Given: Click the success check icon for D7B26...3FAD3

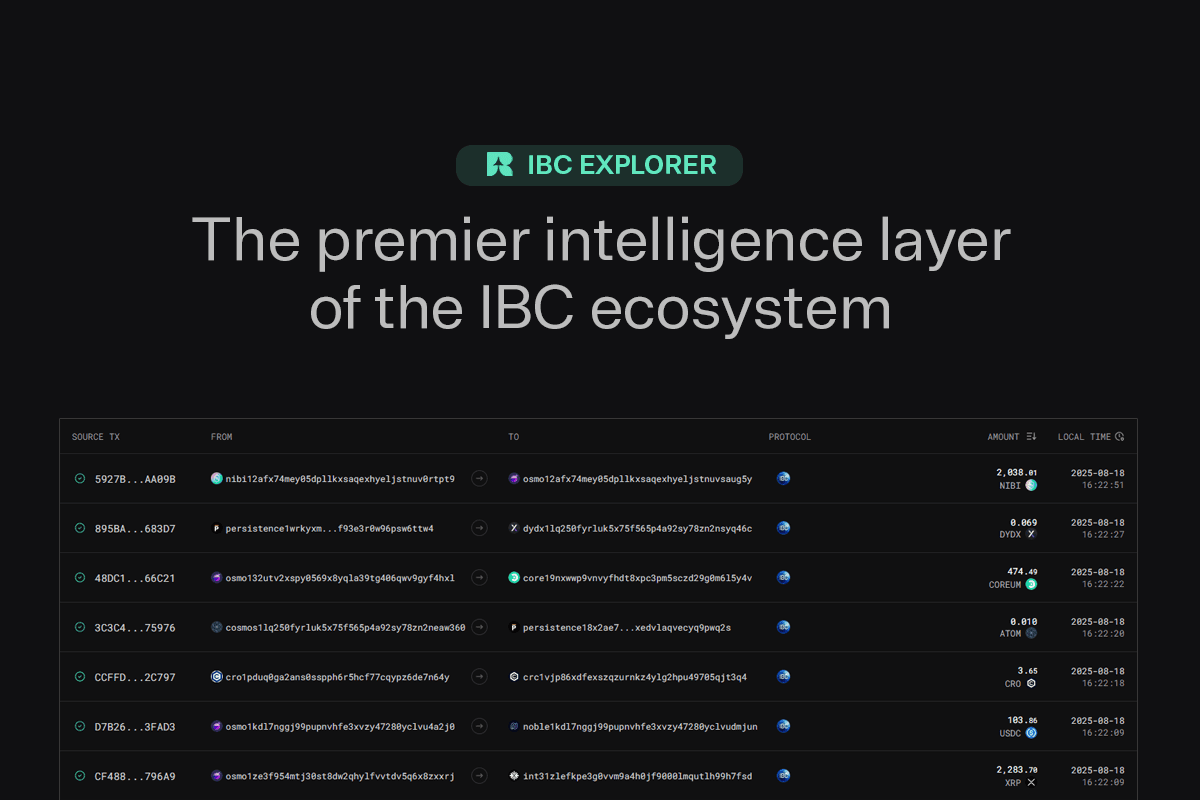Looking at the screenshot, I should click(x=80, y=726).
